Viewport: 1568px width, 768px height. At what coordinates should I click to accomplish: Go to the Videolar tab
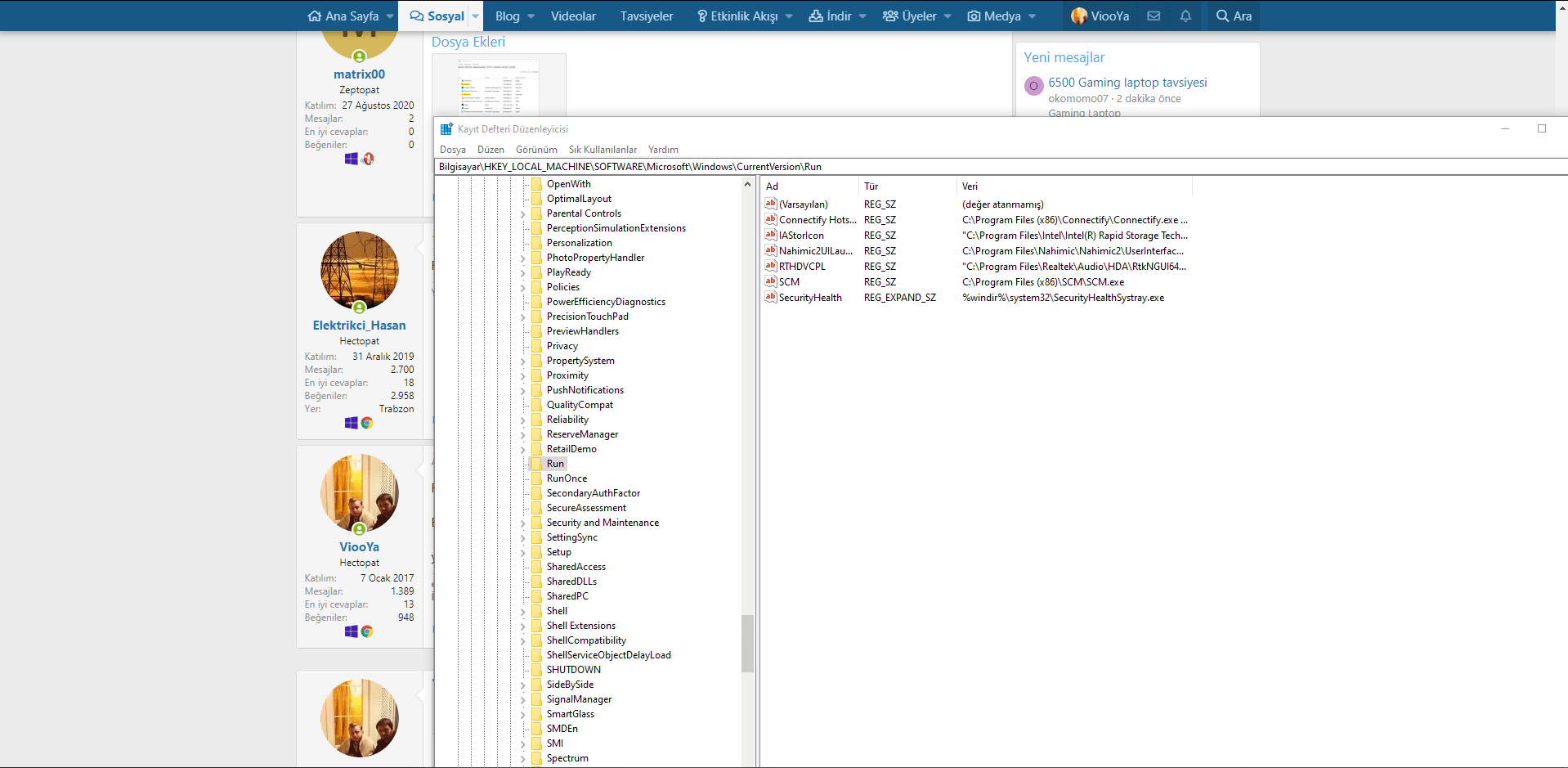click(x=573, y=16)
